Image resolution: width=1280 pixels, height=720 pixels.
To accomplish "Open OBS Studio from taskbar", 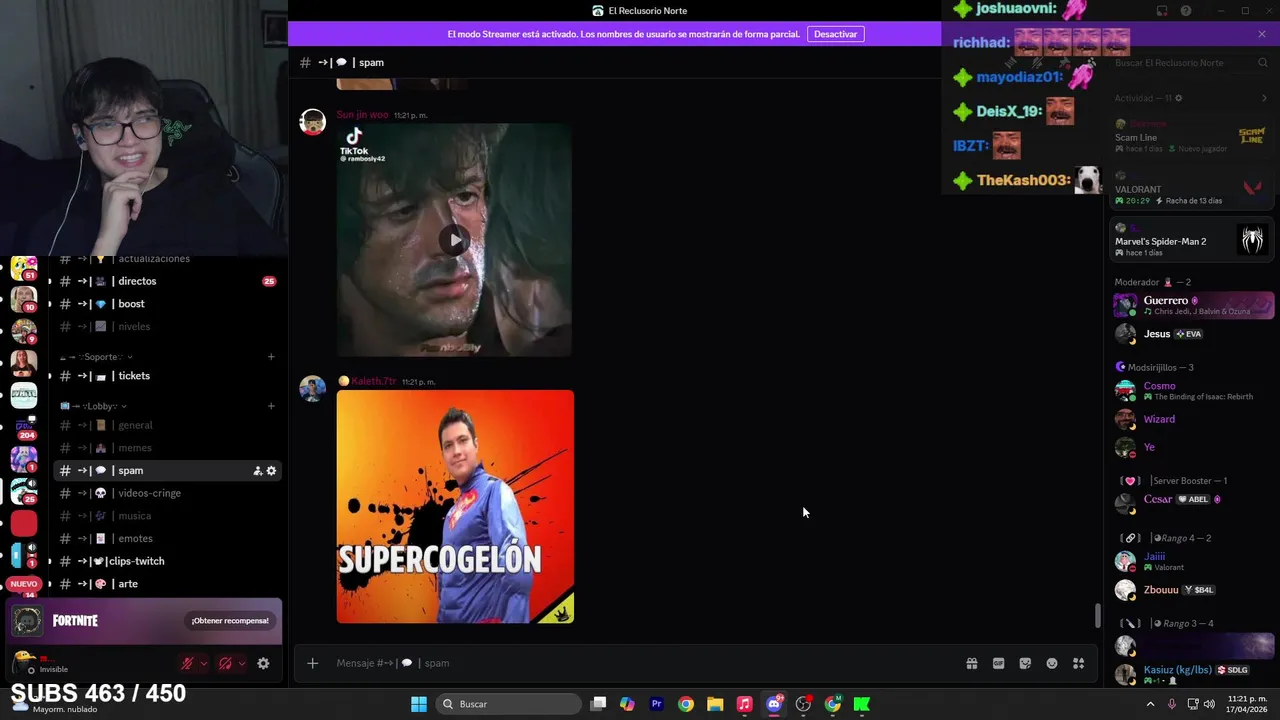I will pos(803,704).
